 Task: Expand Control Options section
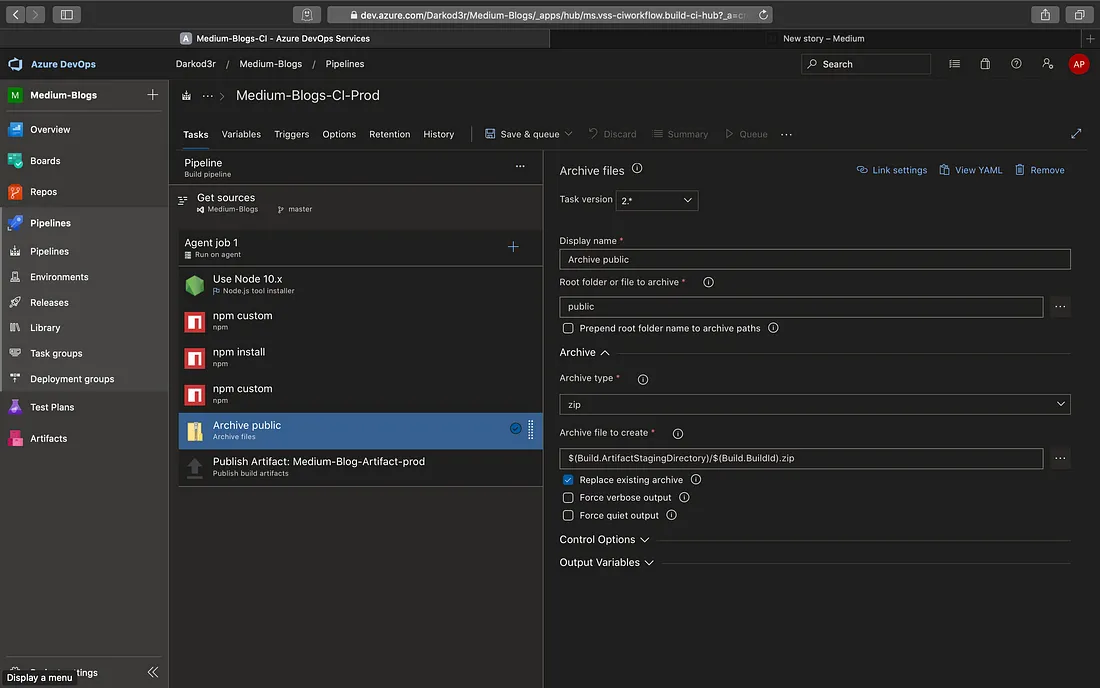pos(604,539)
